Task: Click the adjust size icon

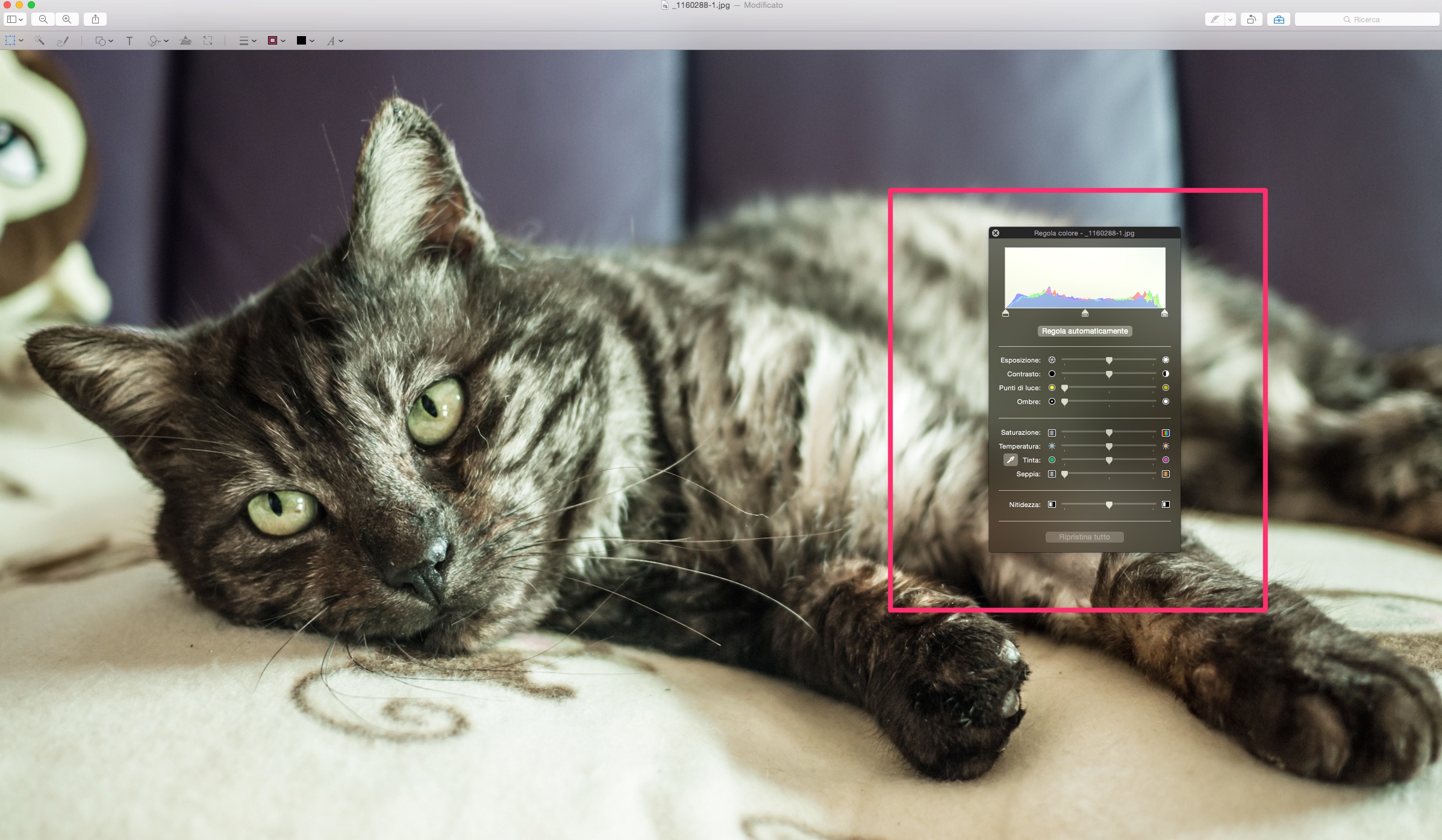Action: point(208,41)
